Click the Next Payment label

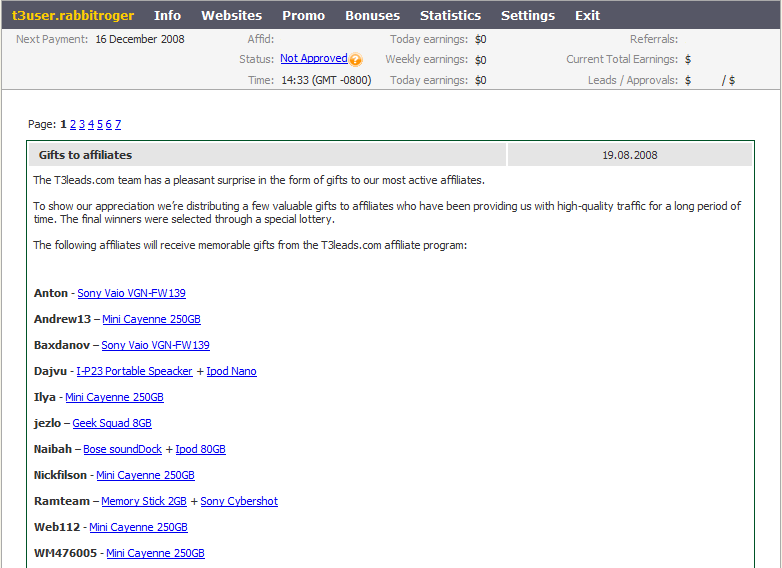[x=52, y=39]
